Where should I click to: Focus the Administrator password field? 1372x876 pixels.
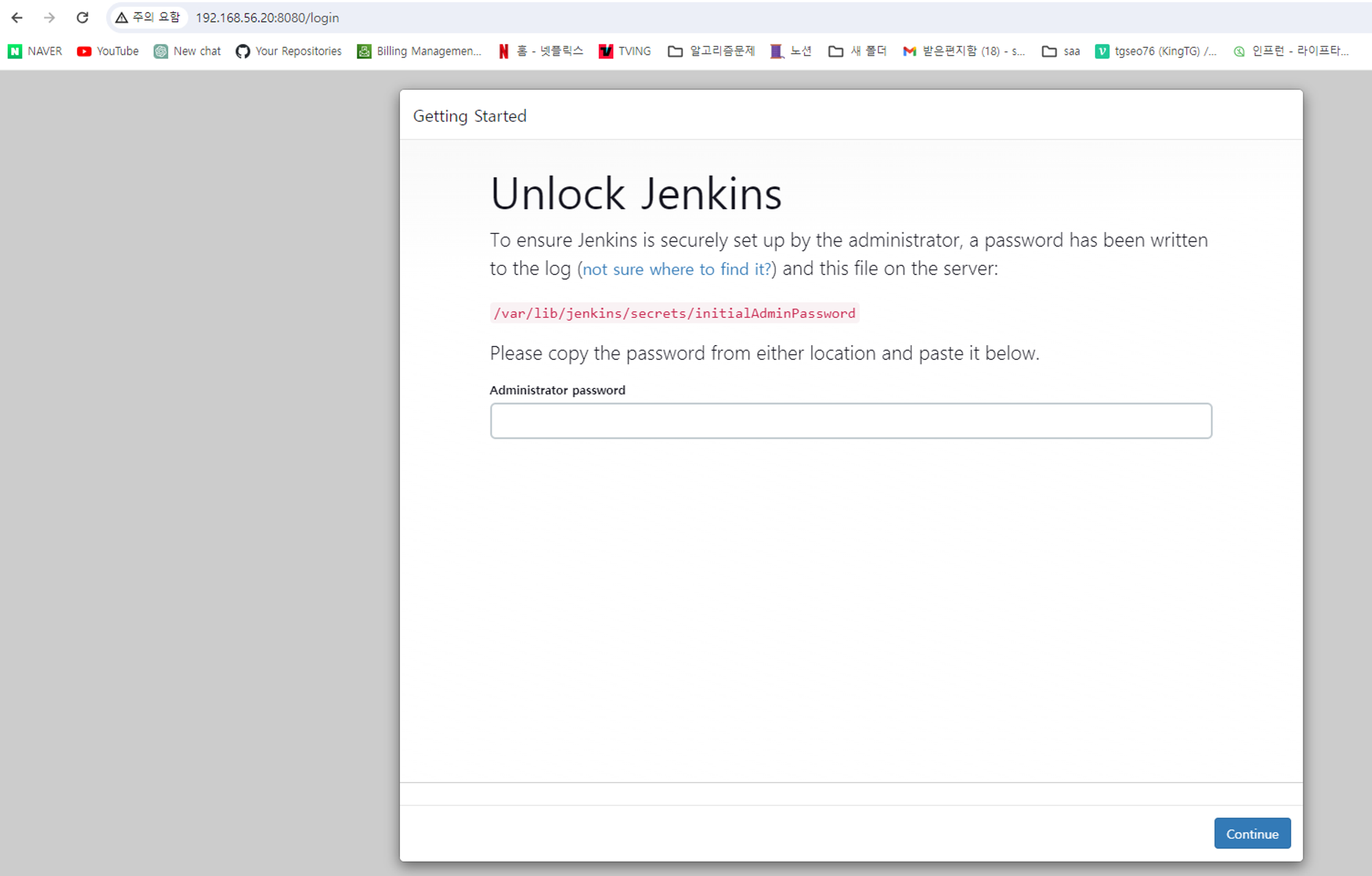[851, 421]
